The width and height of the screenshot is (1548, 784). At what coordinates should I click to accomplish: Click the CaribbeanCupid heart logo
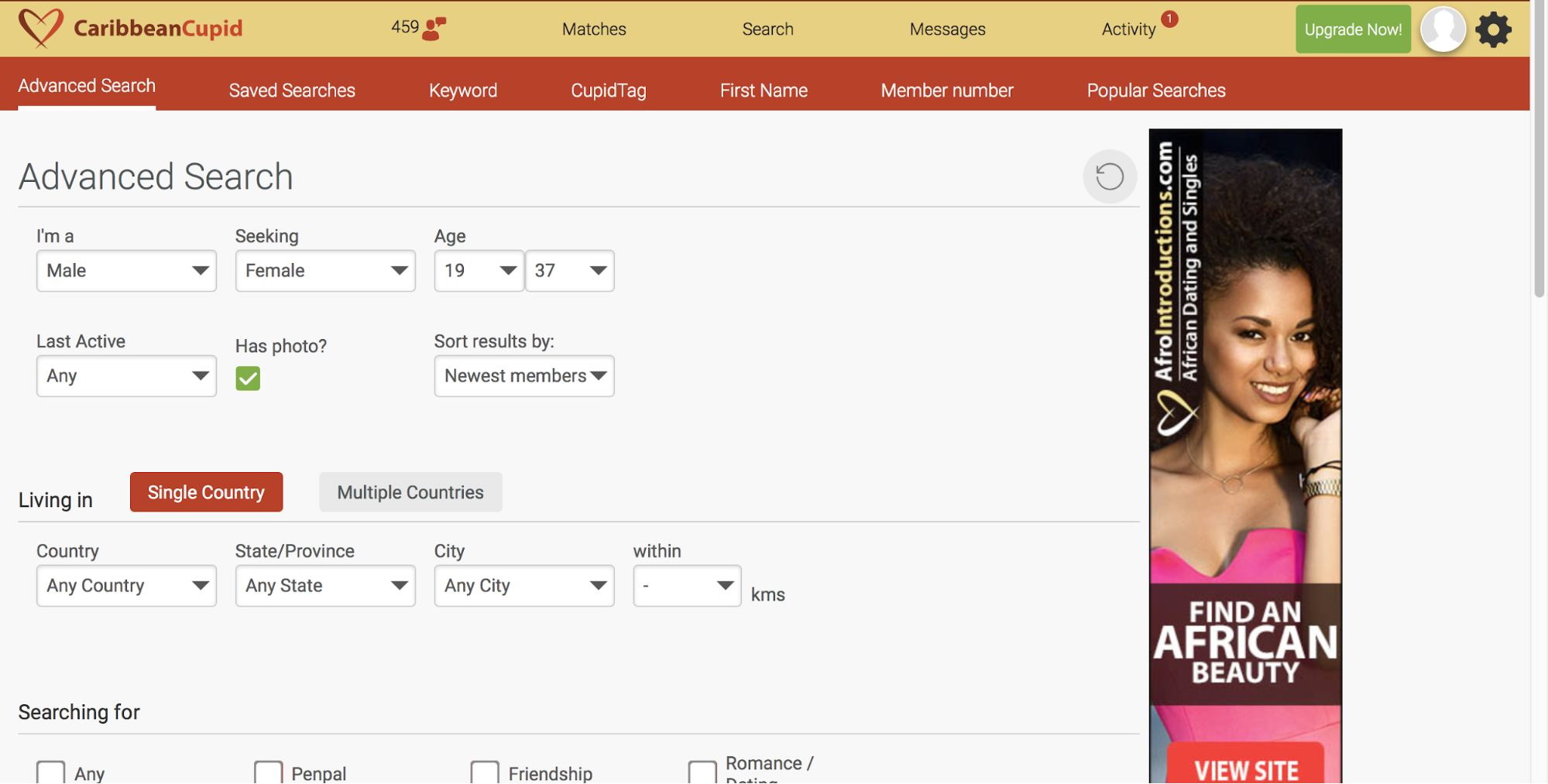coord(40,29)
